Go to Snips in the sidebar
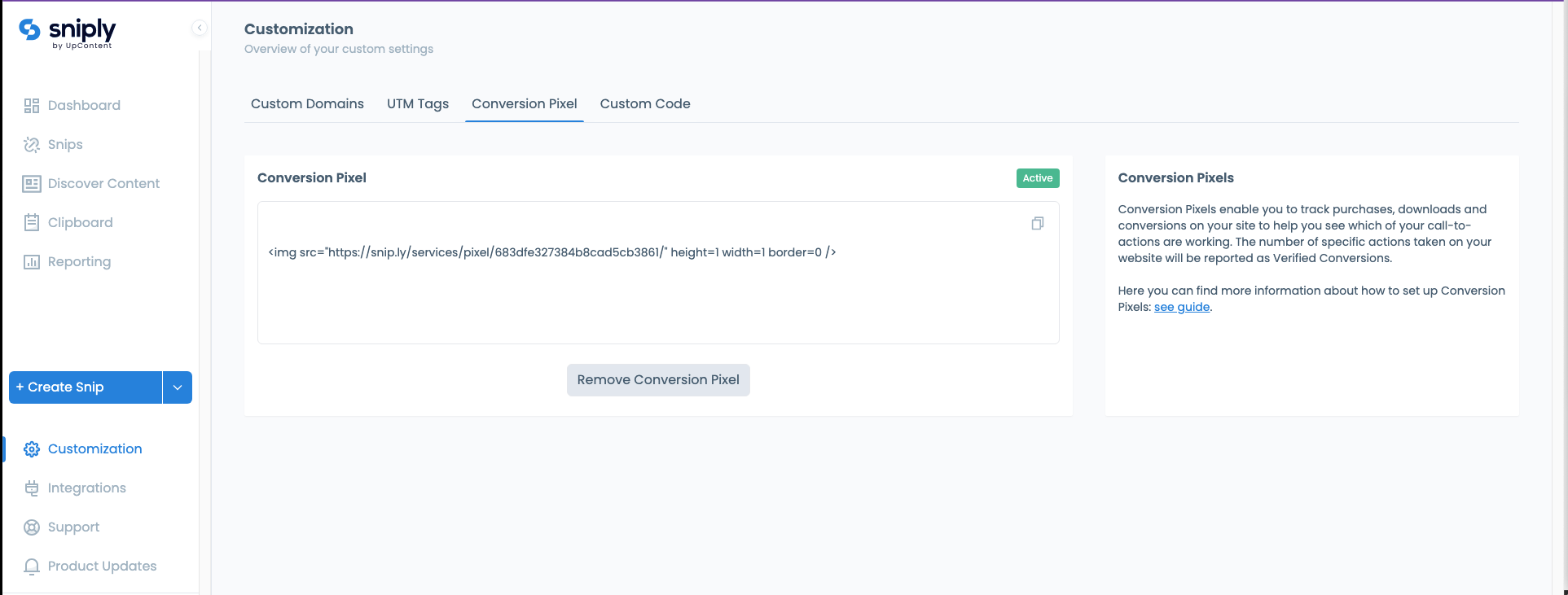This screenshot has height=595, width=1568. [65, 144]
